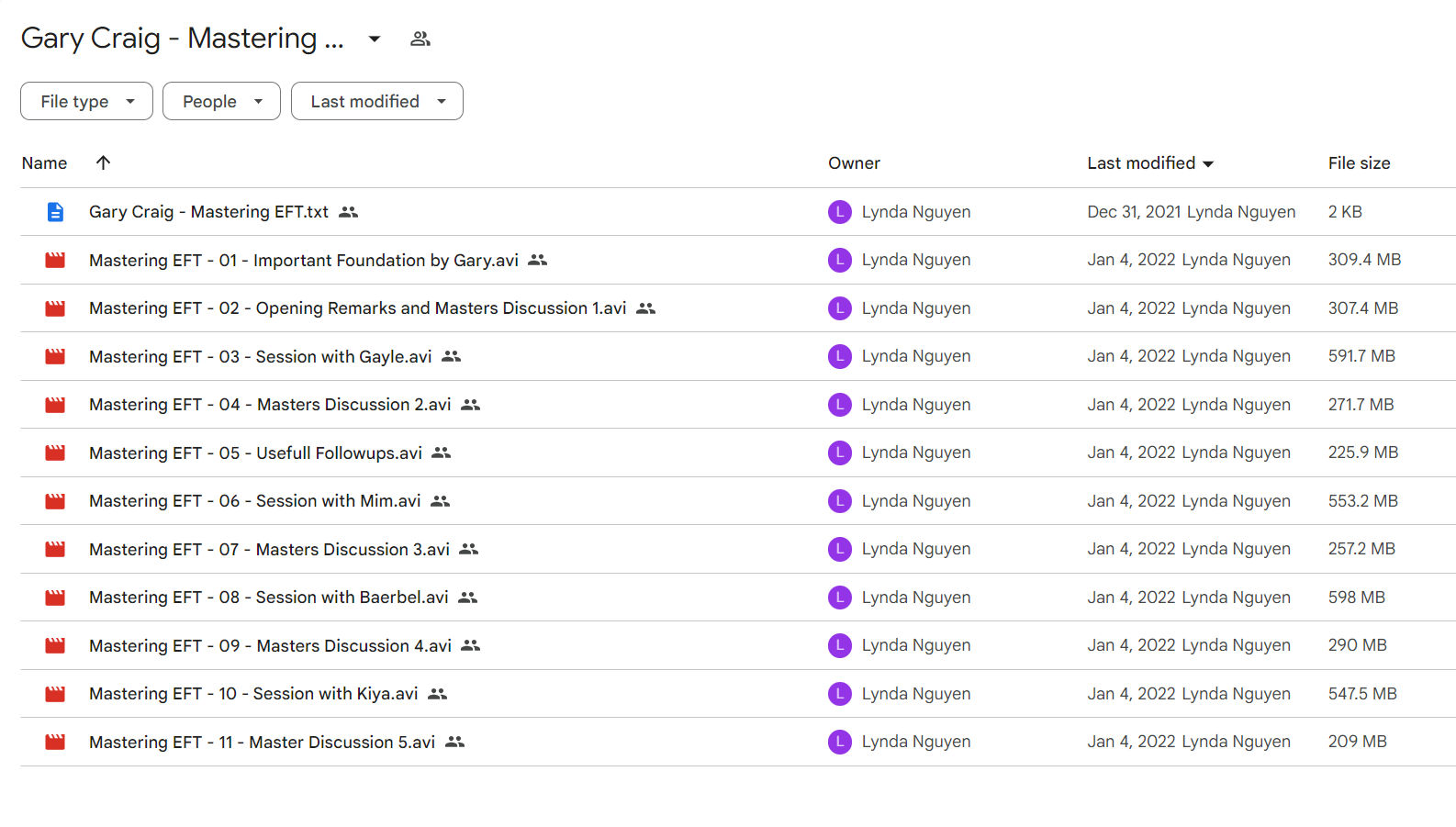The image size is (1456, 827).
Task: Open Mastering EFT - 02 - Opening Remarks file
Action: [358, 308]
